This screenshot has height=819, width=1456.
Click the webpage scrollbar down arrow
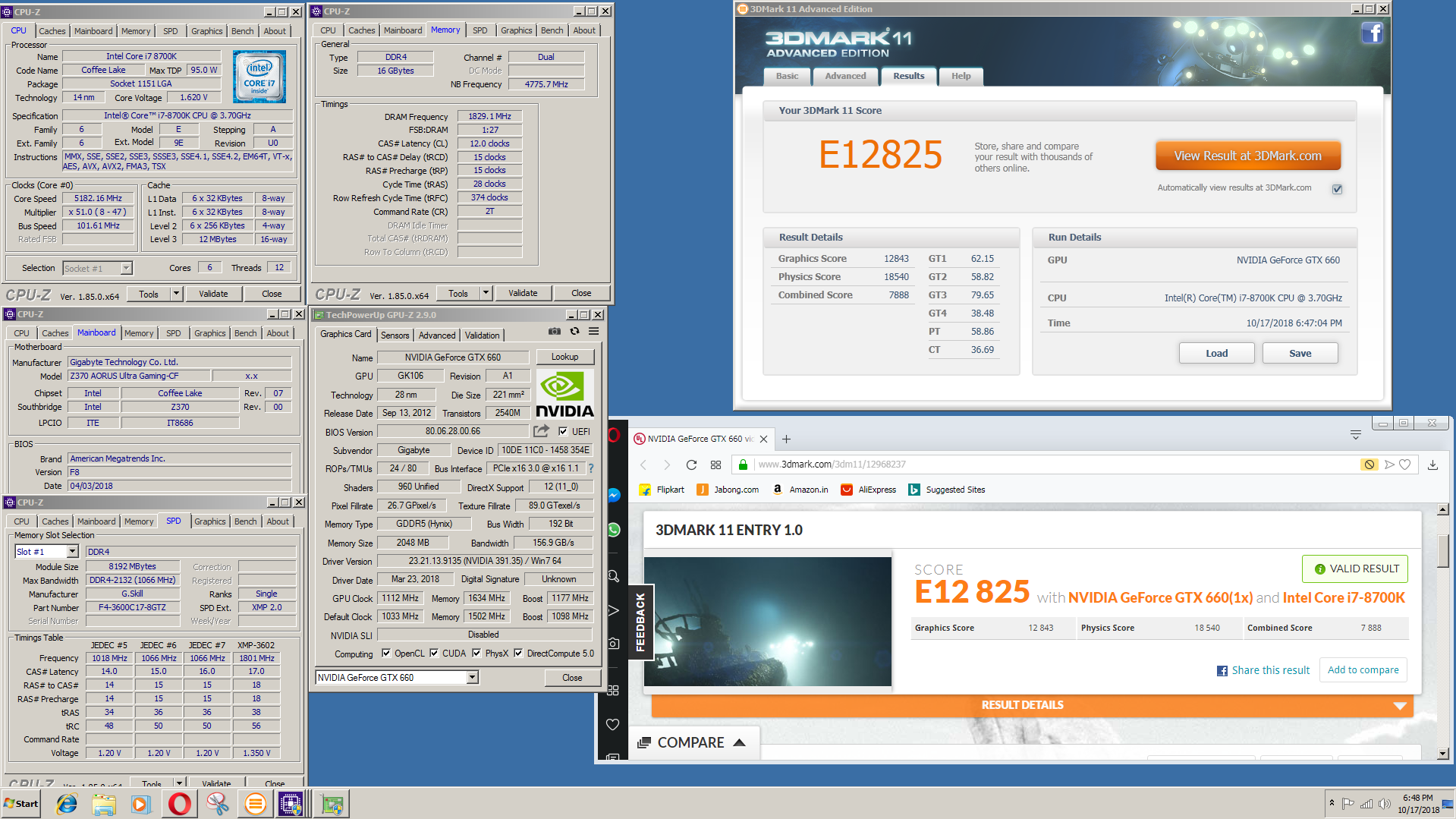click(1443, 754)
